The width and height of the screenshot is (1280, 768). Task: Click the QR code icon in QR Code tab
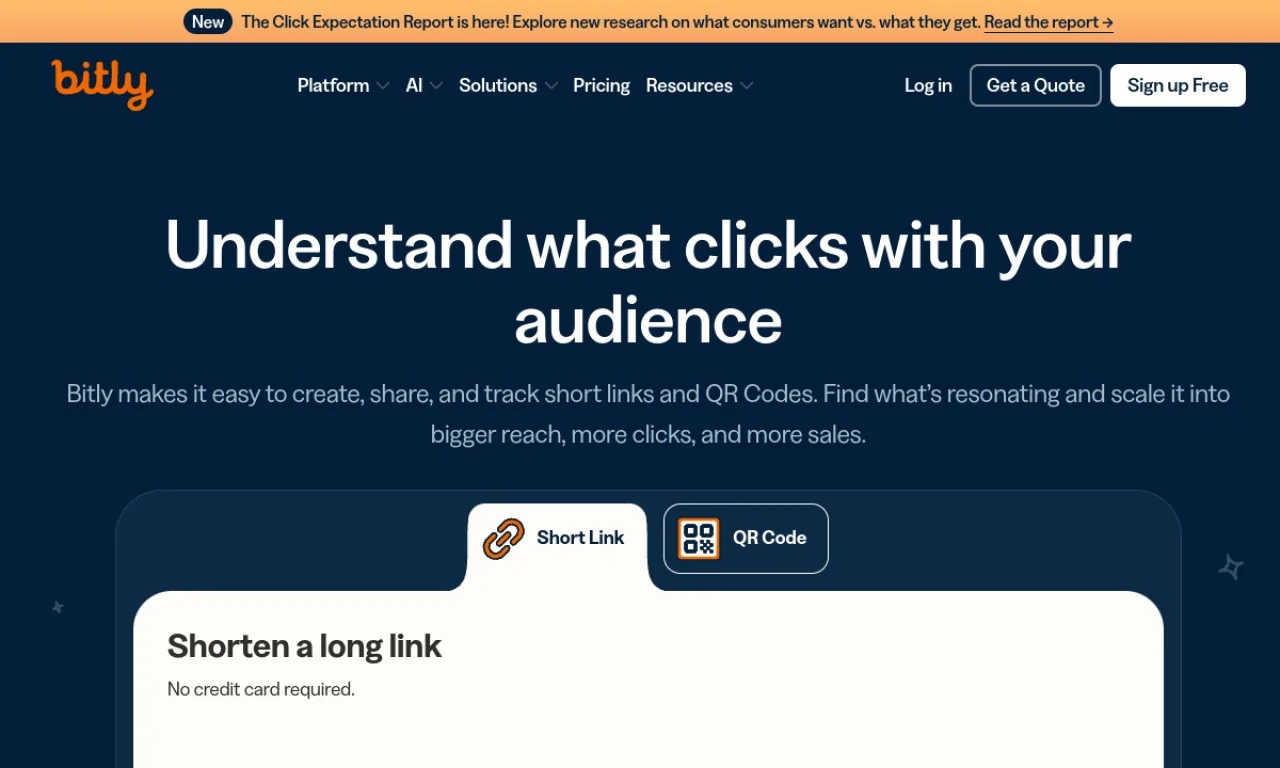pyautogui.click(x=698, y=538)
